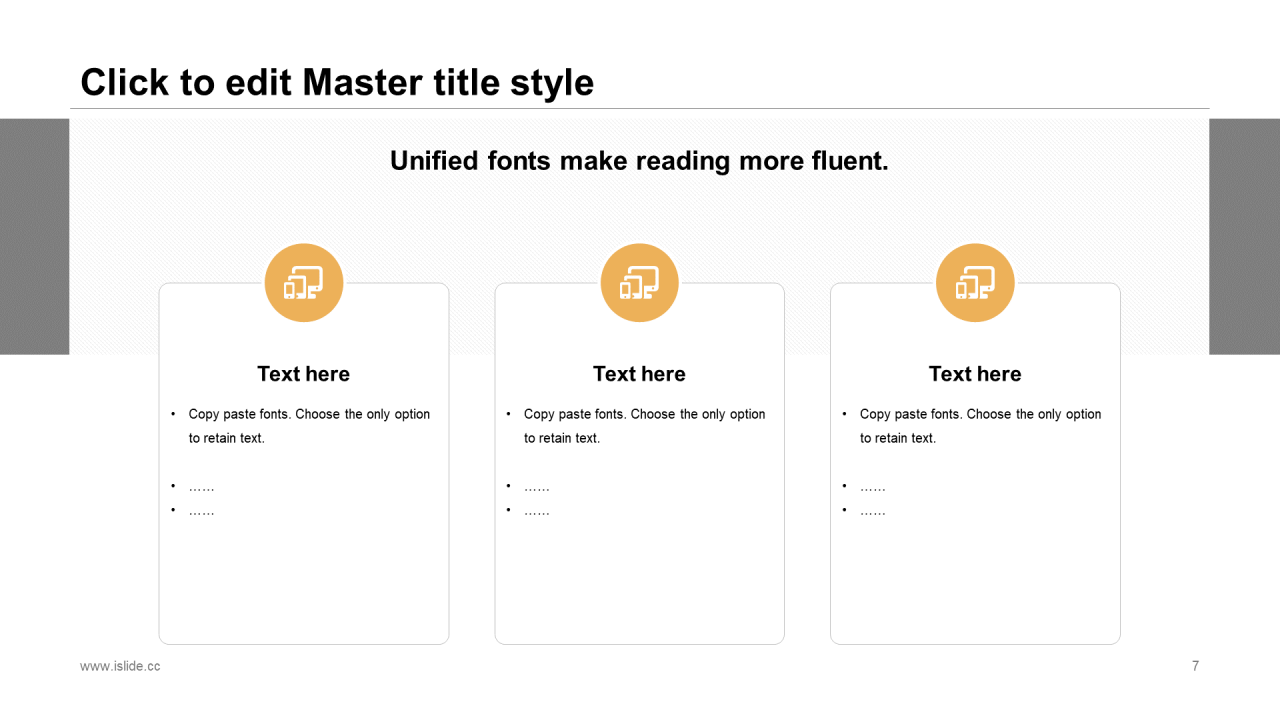
Task: Select the dark gray bar on the left edge
Action: 34,236
